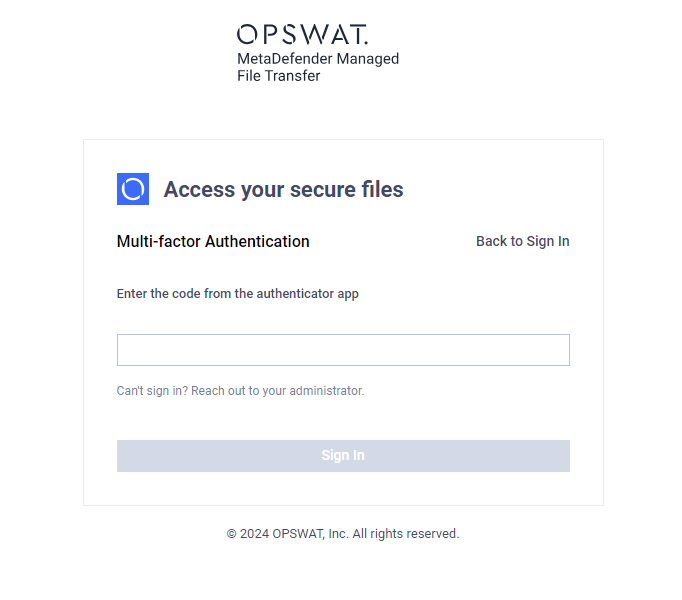This screenshot has width=682, height=600.
Task: Click the Enter the code instruction label
Action: (x=237, y=294)
